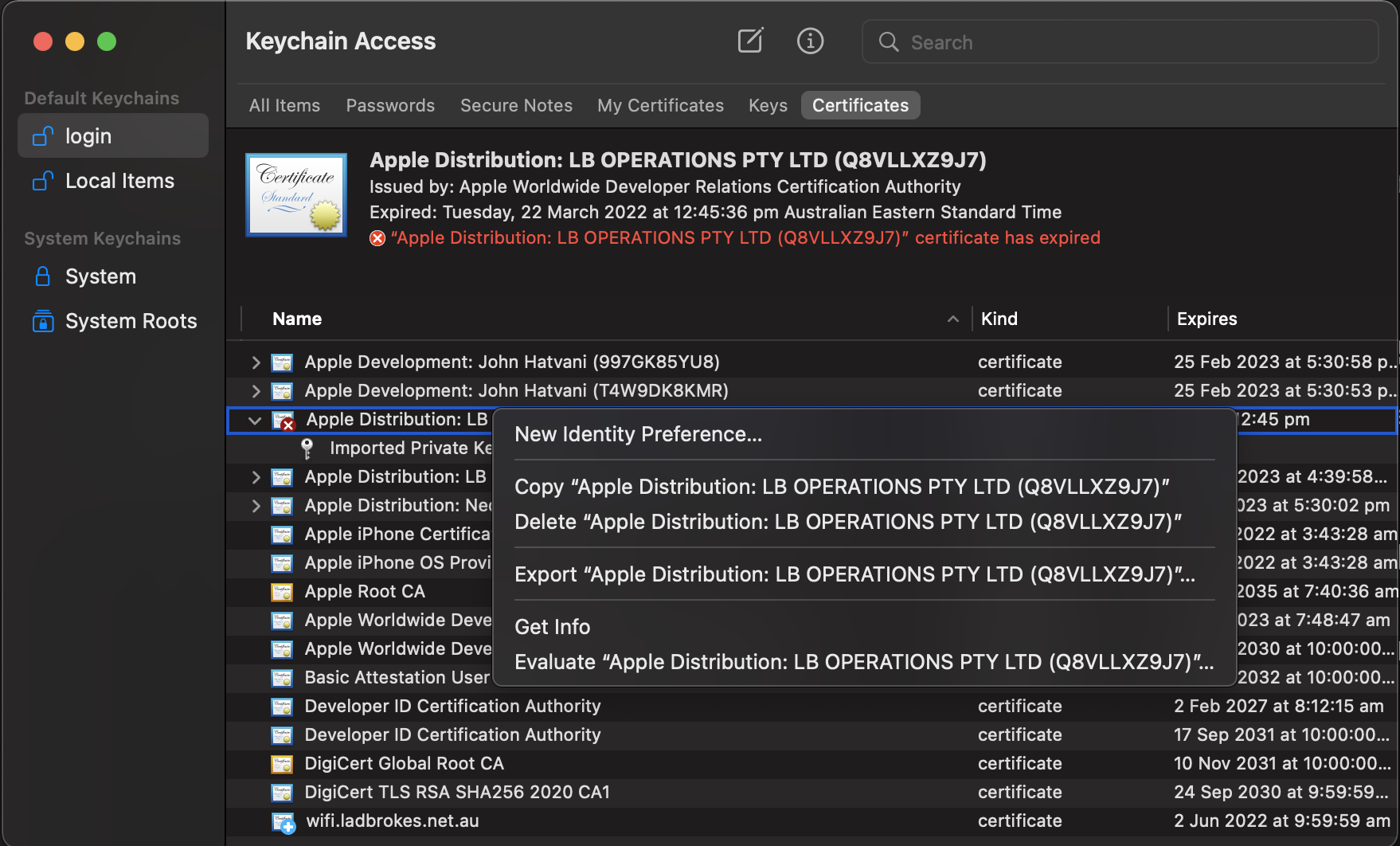This screenshot has height=846, width=1400.
Task: Click the expired certificate icon with red X
Action: 284,421
